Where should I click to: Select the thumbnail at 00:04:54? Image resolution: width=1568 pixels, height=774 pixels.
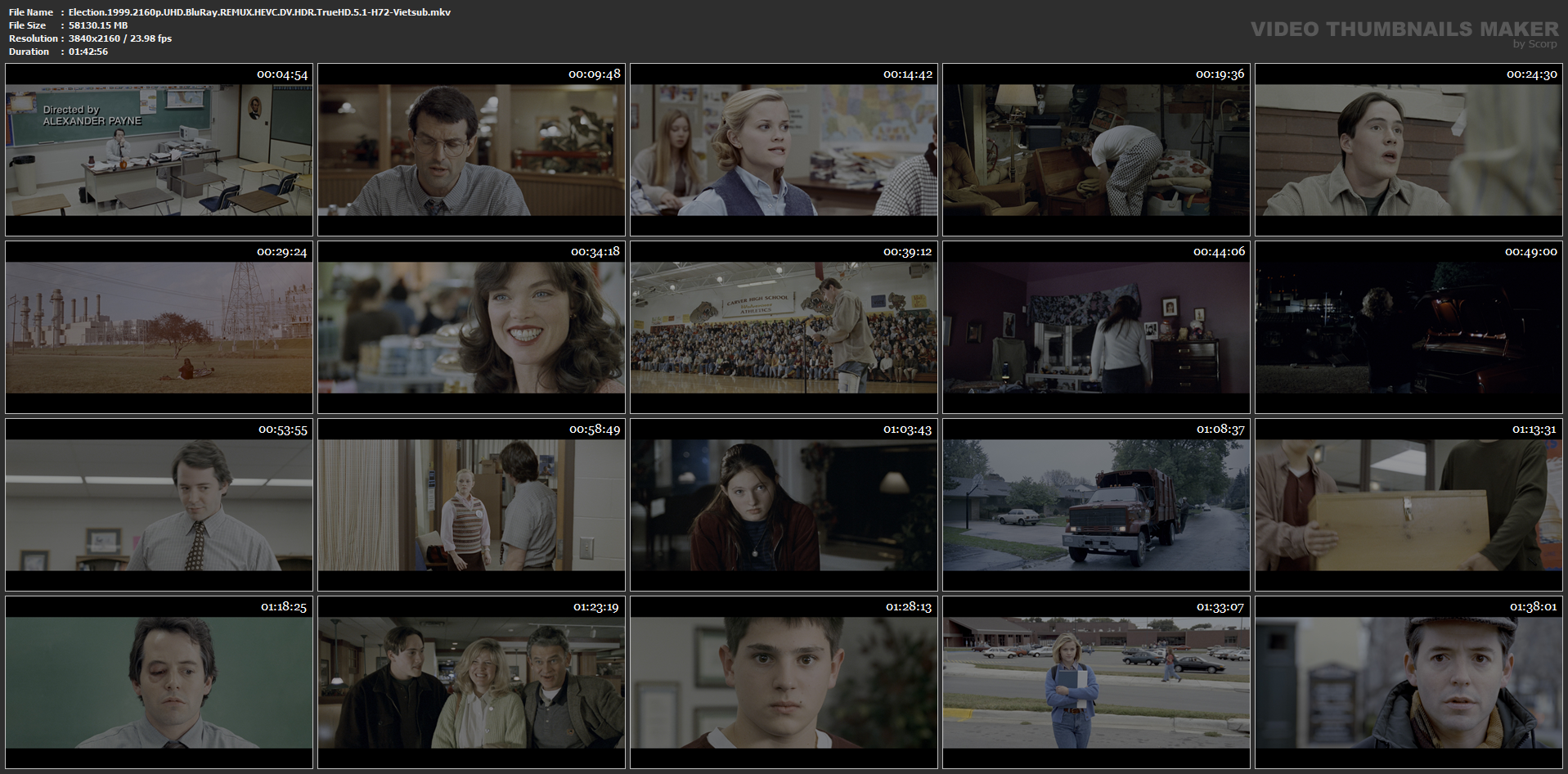pos(159,150)
